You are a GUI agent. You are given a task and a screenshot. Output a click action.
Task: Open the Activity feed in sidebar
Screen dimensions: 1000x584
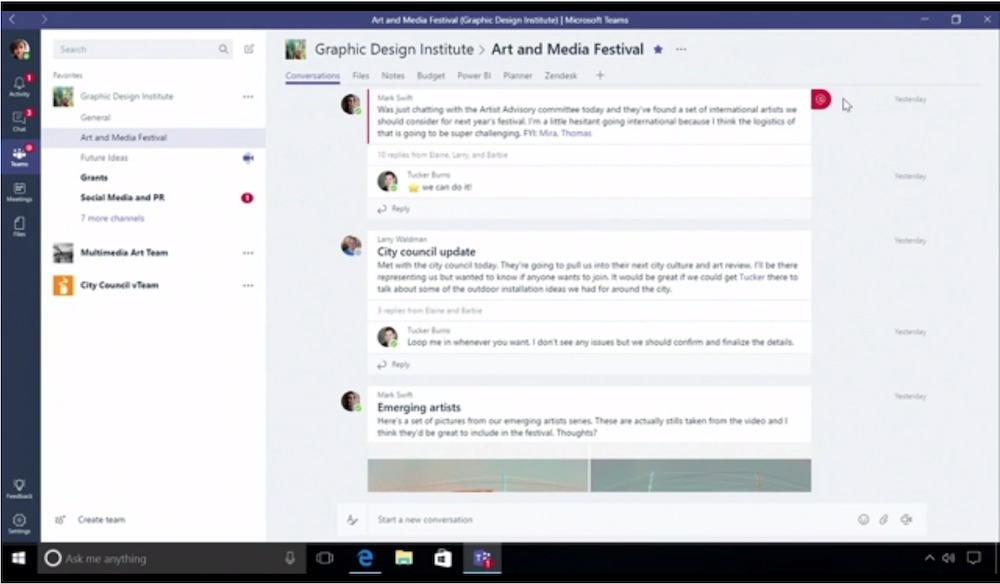[20, 86]
